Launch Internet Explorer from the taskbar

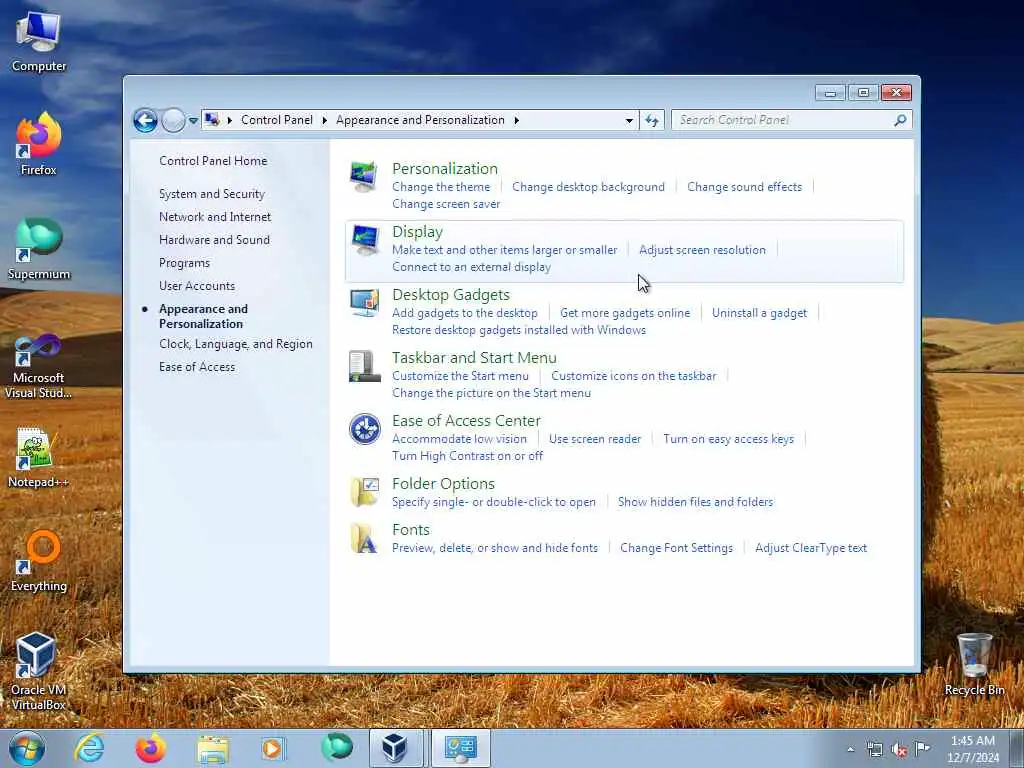click(89, 748)
